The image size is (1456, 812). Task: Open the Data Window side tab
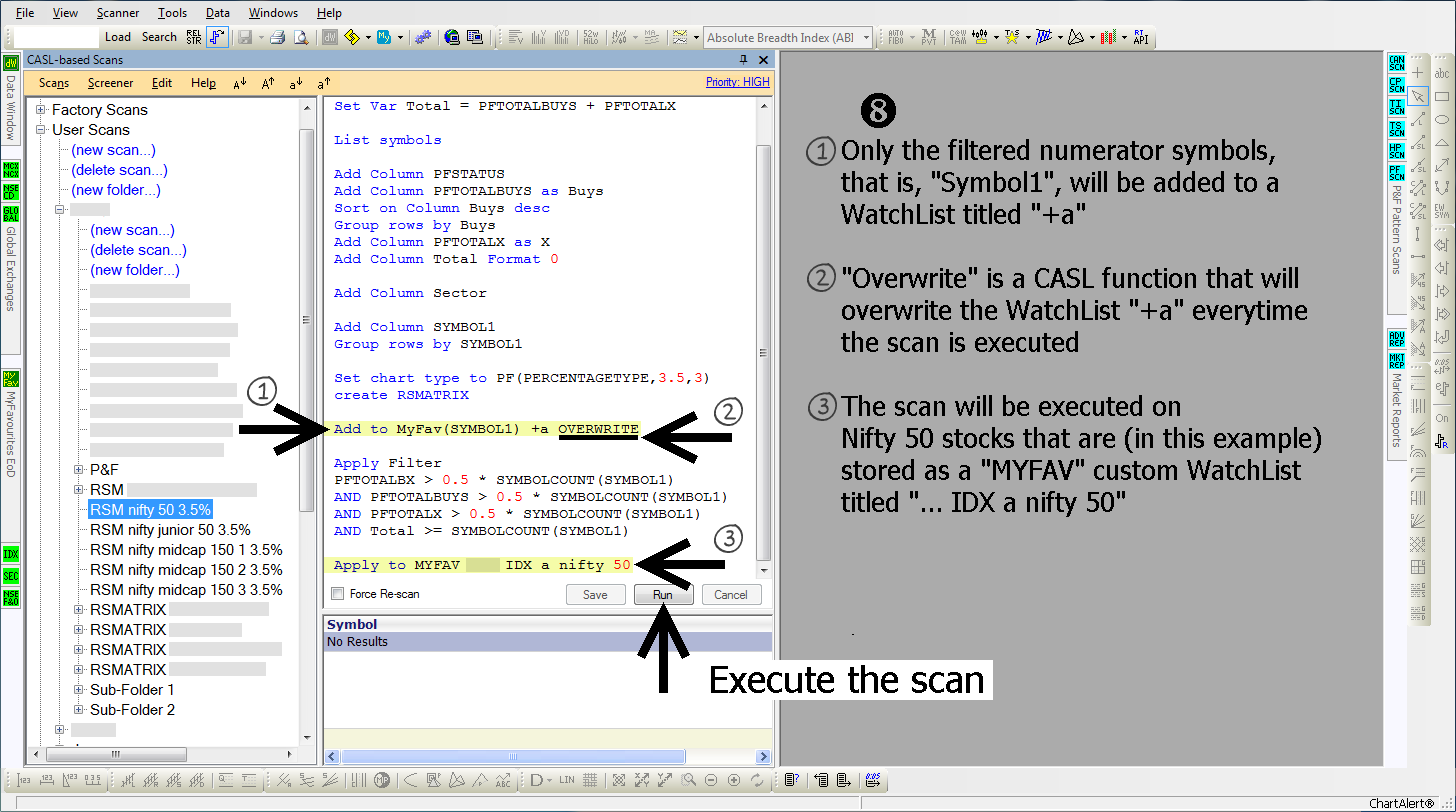pyautogui.click(x=11, y=107)
